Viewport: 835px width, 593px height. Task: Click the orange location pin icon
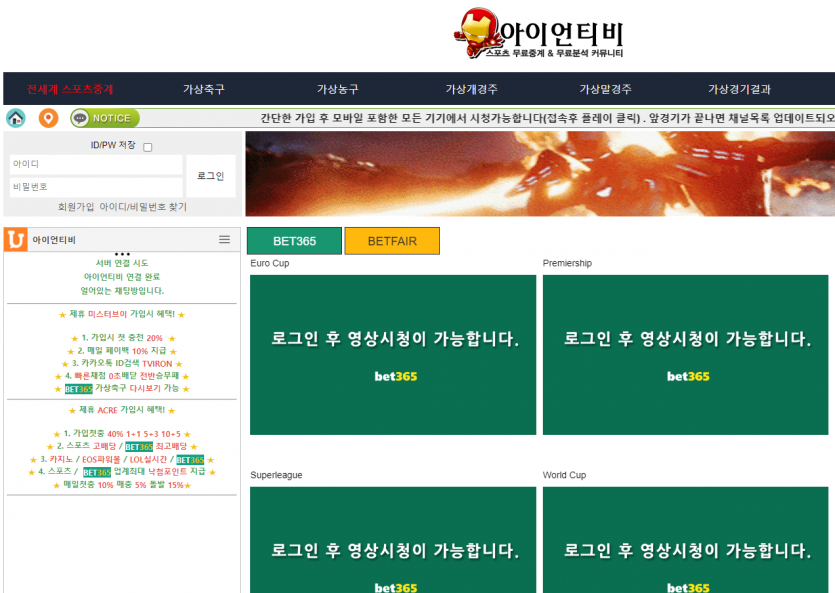pyautogui.click(x=48, y=118)
